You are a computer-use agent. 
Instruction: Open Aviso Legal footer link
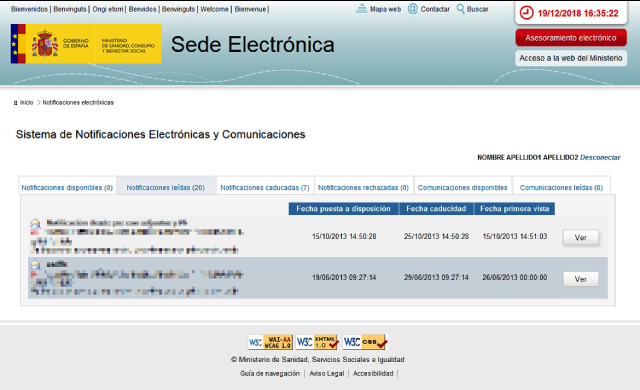point(327,373)
